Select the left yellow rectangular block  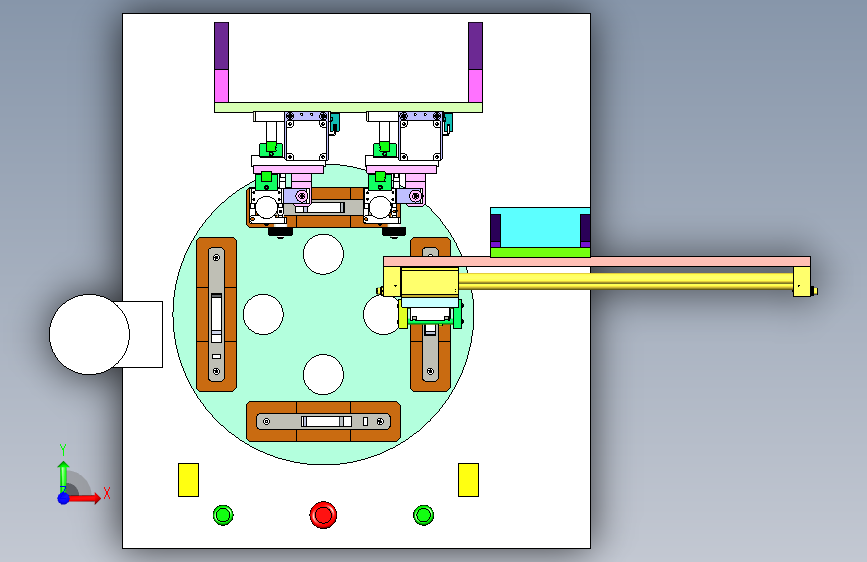[x=188, y=480]
